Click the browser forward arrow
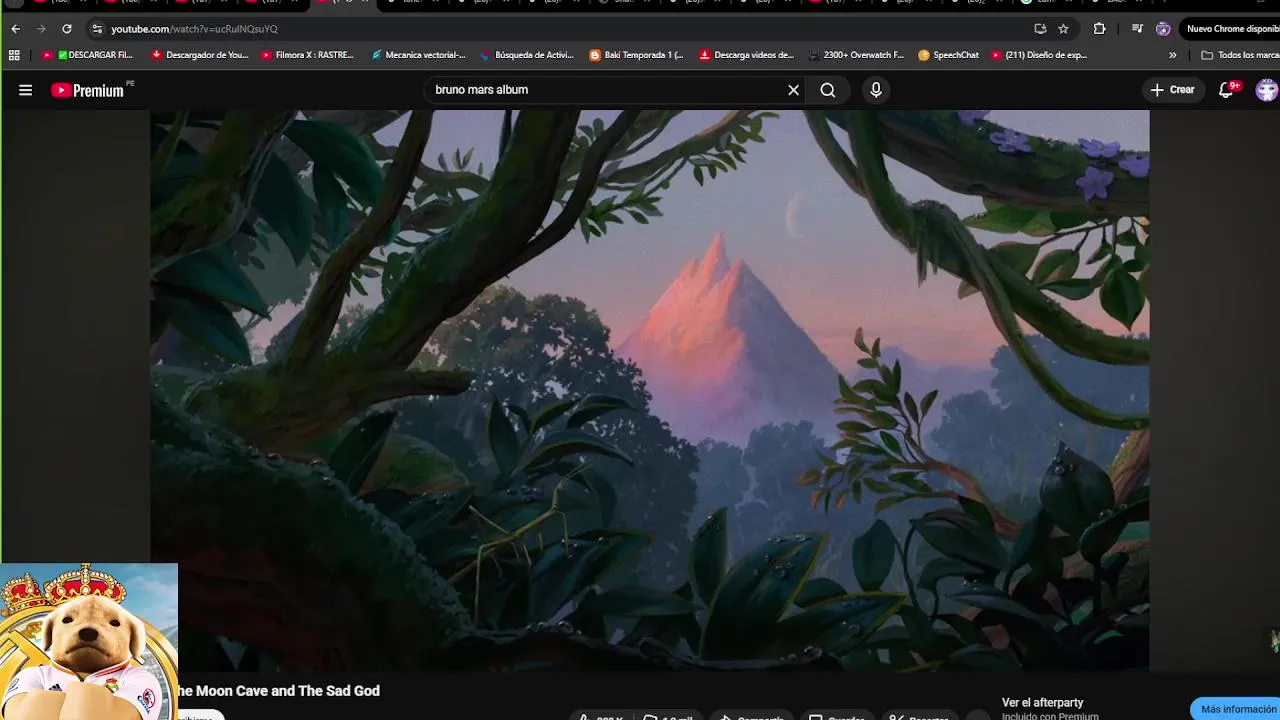This screenshot has height=720, width=1280. pyautogui.click(x=41, y=29)
